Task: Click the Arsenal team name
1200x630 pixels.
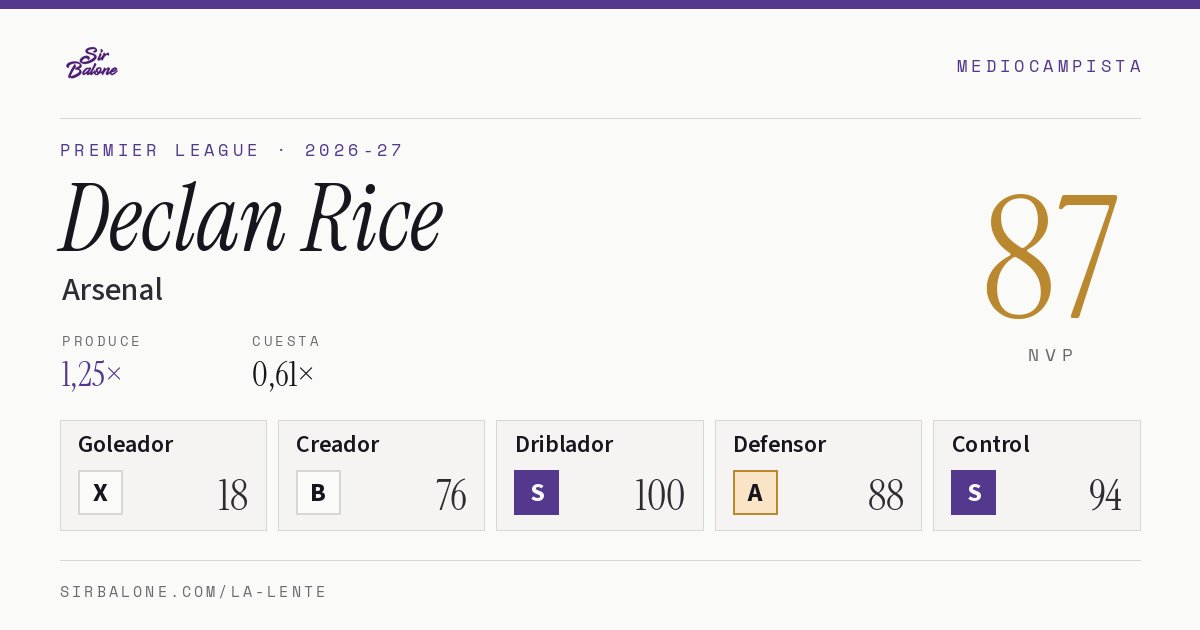Action: click(x=112, y=290)
